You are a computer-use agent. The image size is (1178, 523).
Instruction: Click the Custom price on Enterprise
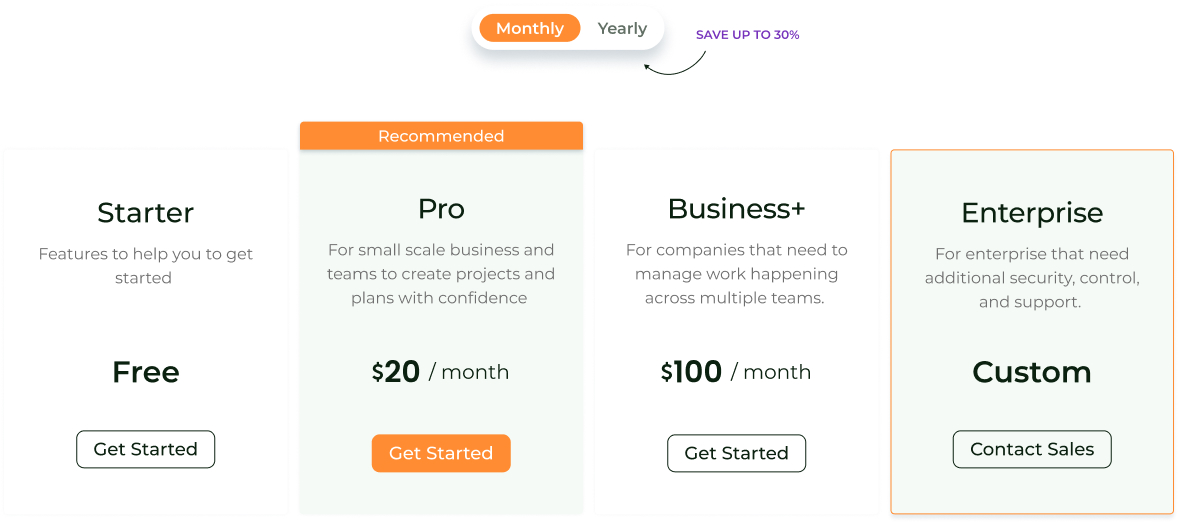[x=1032, y=372]
